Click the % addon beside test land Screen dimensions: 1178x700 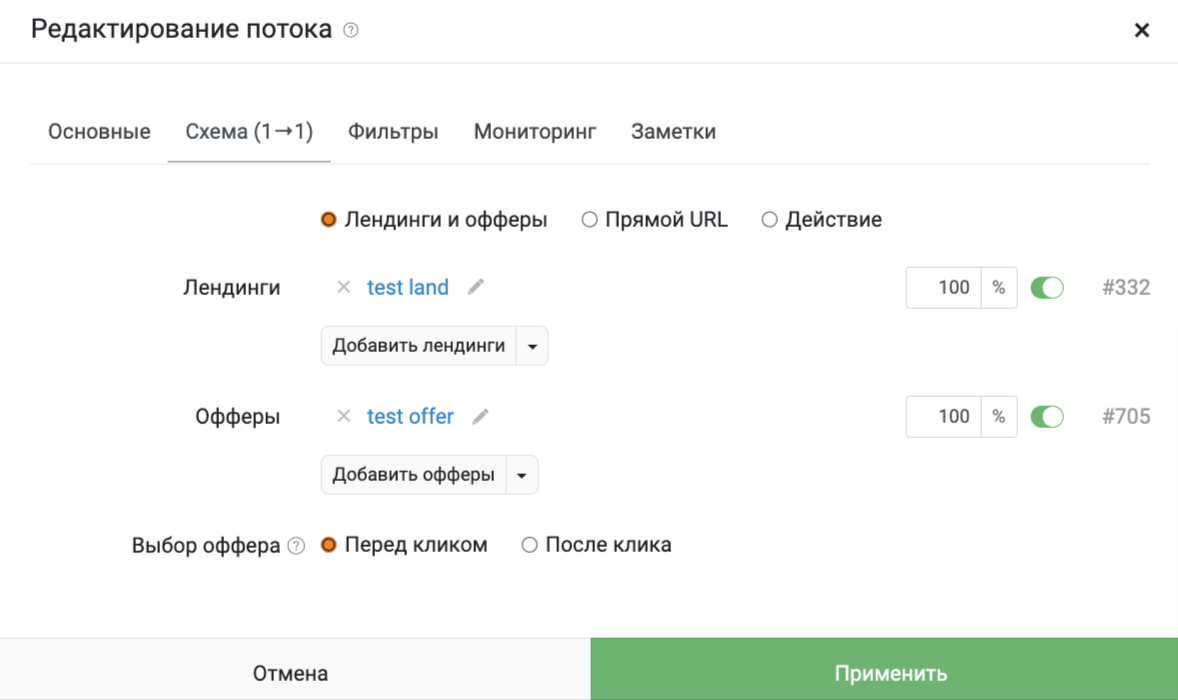coord(998,288)
